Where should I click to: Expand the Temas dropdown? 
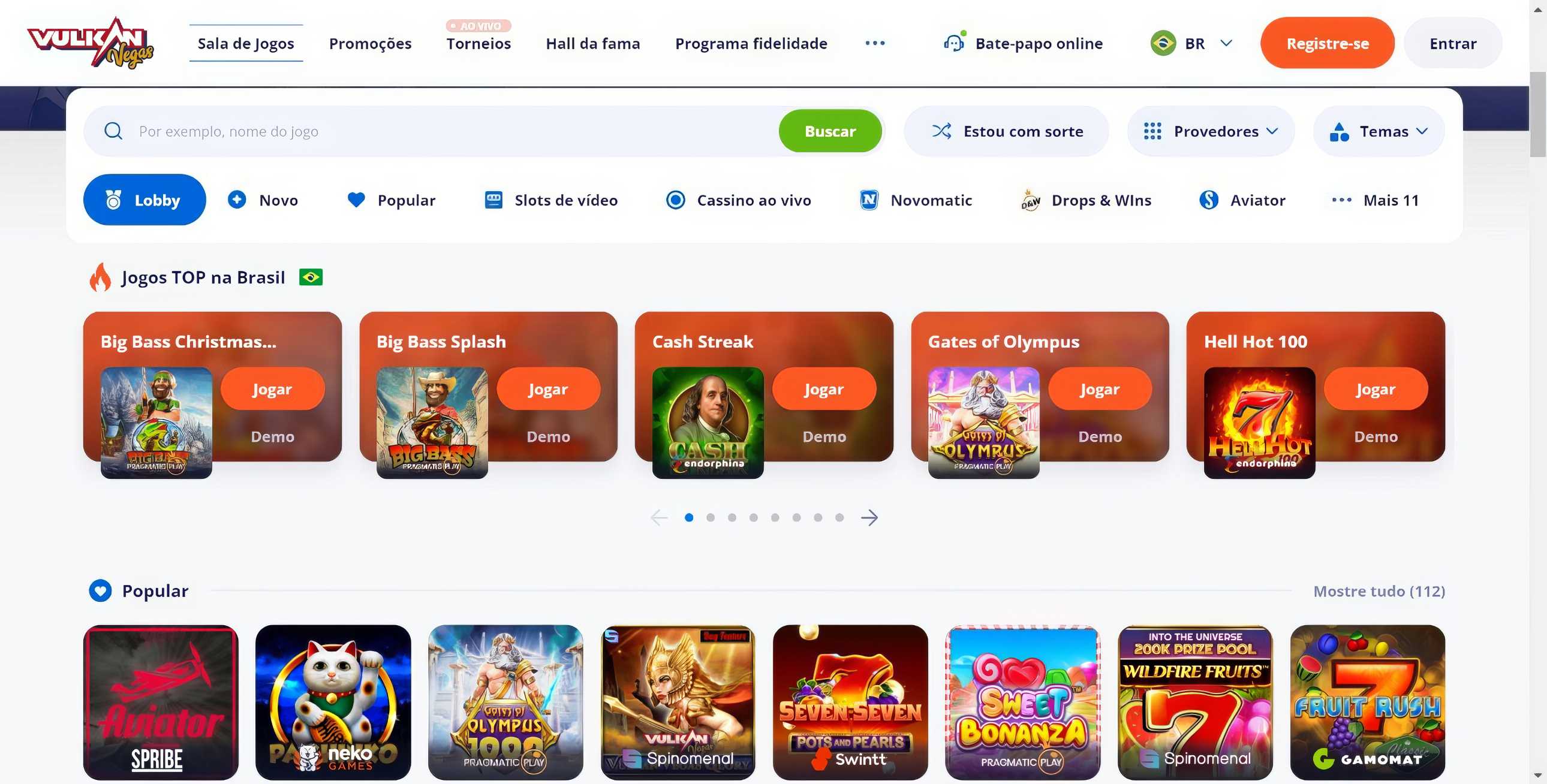click(x=1379, y=131)
